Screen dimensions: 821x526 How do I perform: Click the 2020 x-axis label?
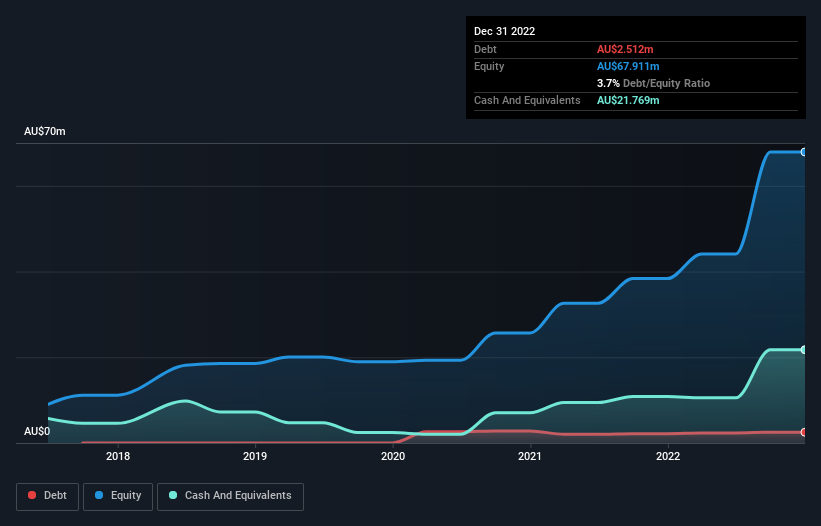pyautogui.click(x=393, y=456)
